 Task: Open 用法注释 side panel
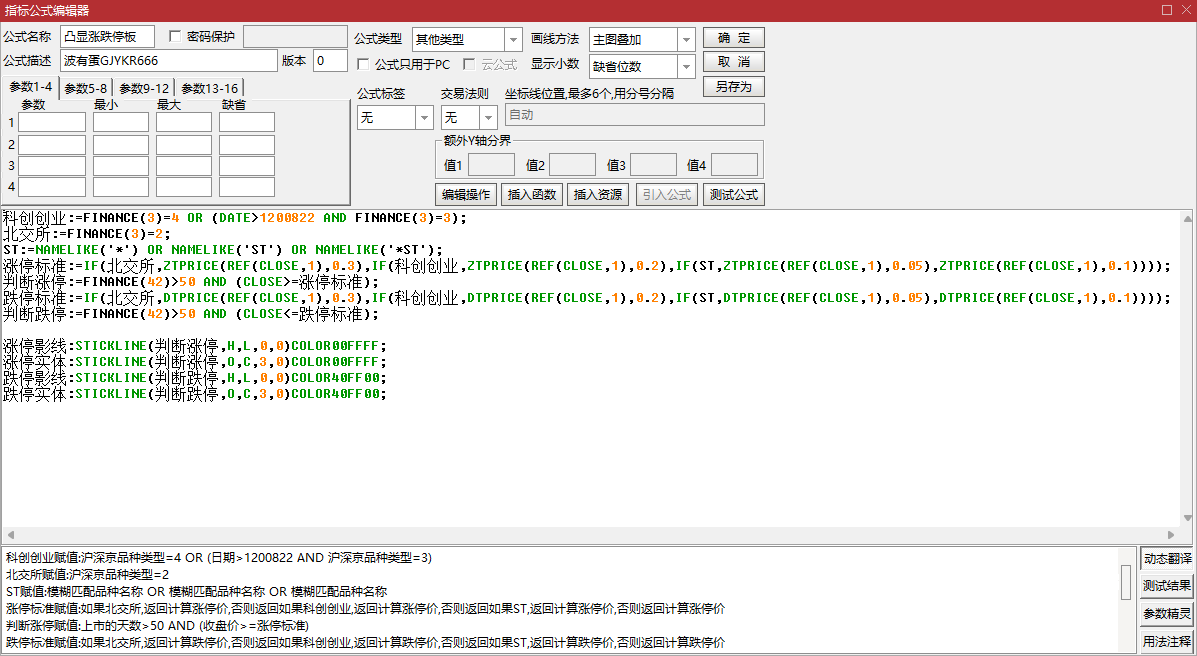click(x=1167, y=641)
